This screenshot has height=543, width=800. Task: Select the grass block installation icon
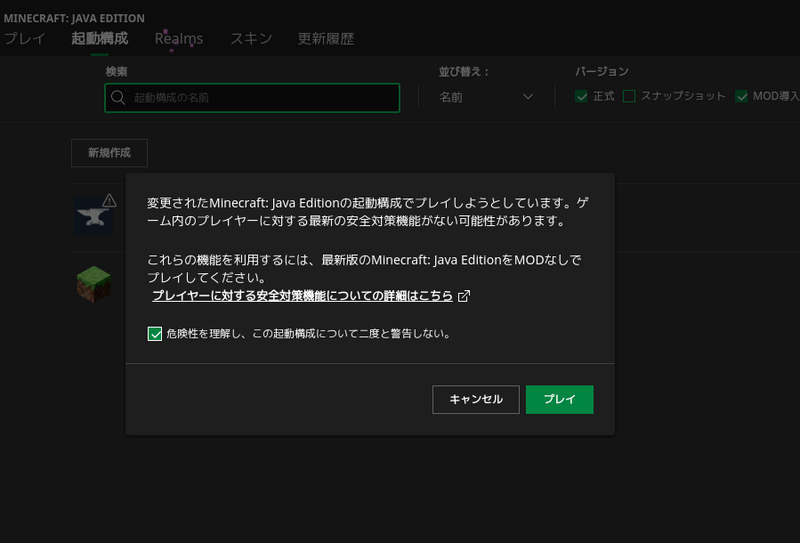[x=94, y=284]
